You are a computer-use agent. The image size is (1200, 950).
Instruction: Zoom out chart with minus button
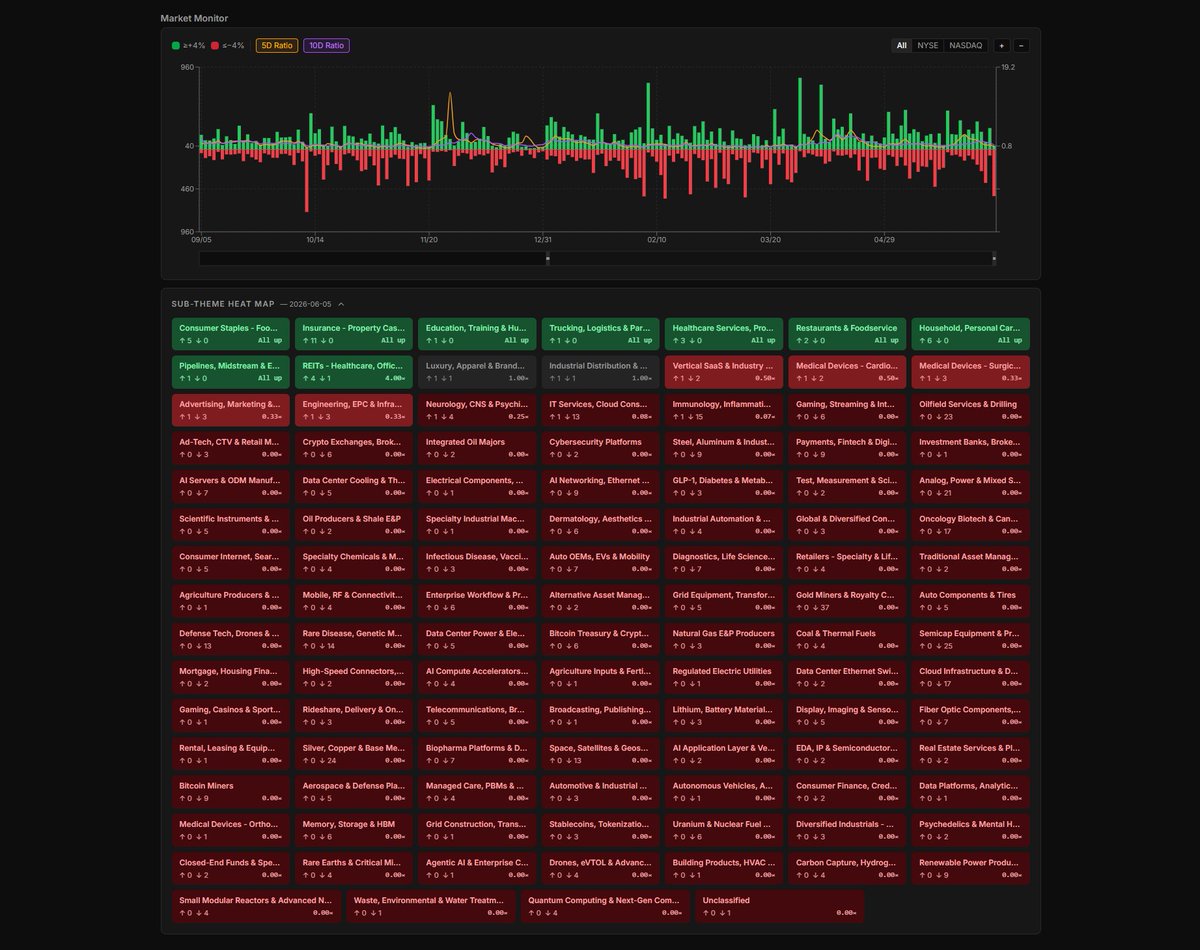tap(1021, 45)
